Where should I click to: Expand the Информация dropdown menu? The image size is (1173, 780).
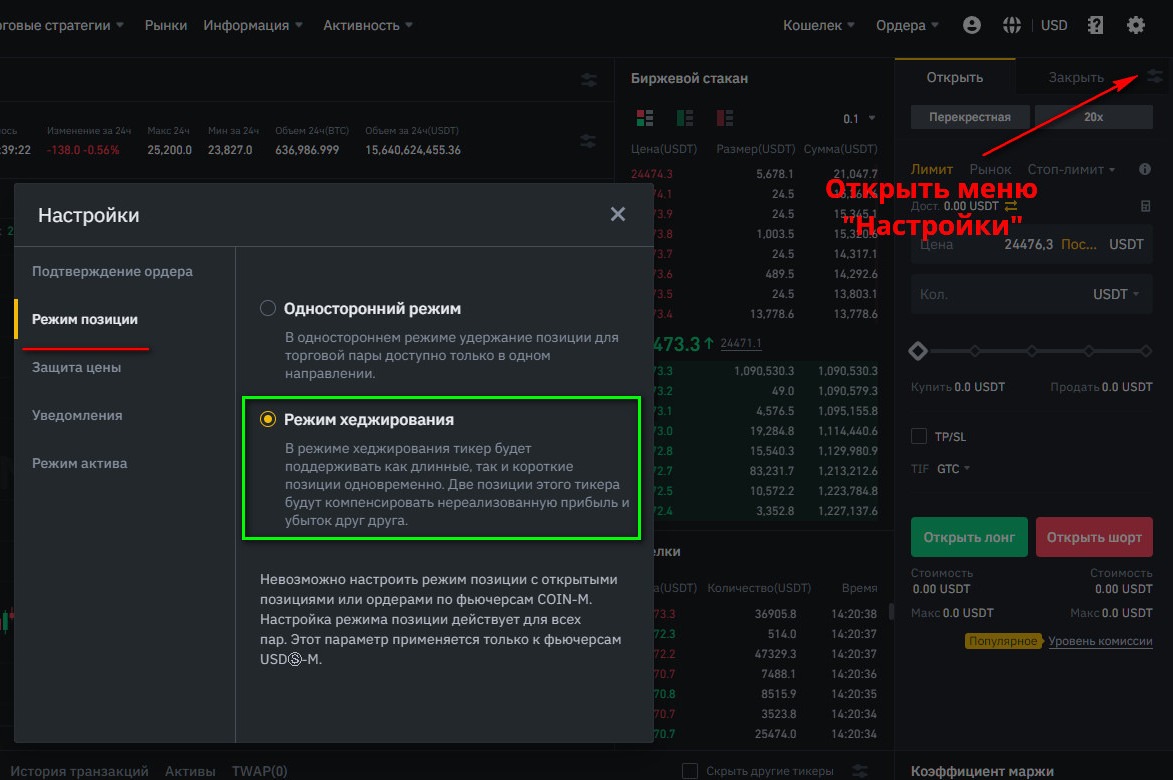pyautogui.click(x=253, y=25)
